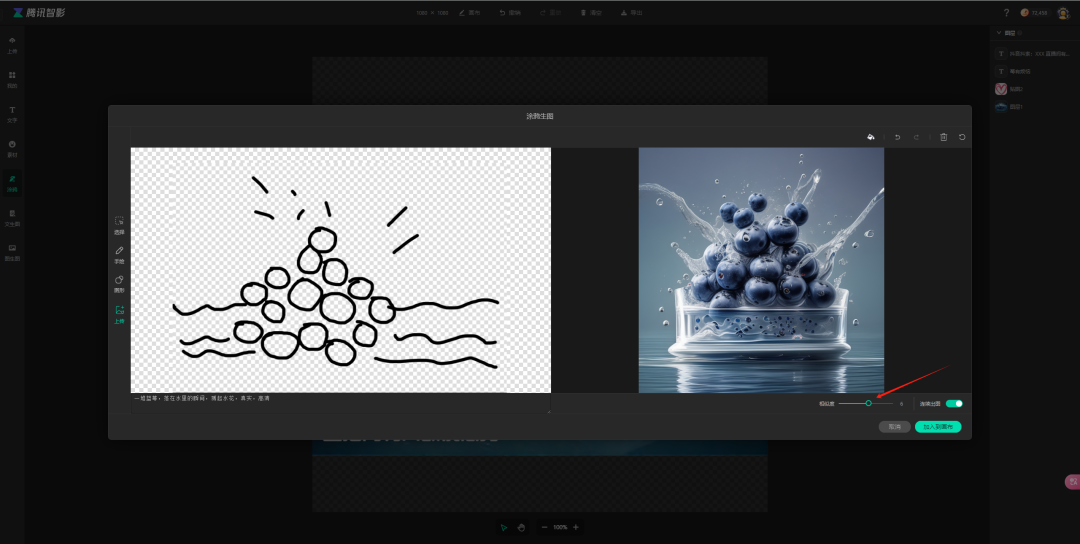Delete the sketch with trash icon

pos(943,137)
